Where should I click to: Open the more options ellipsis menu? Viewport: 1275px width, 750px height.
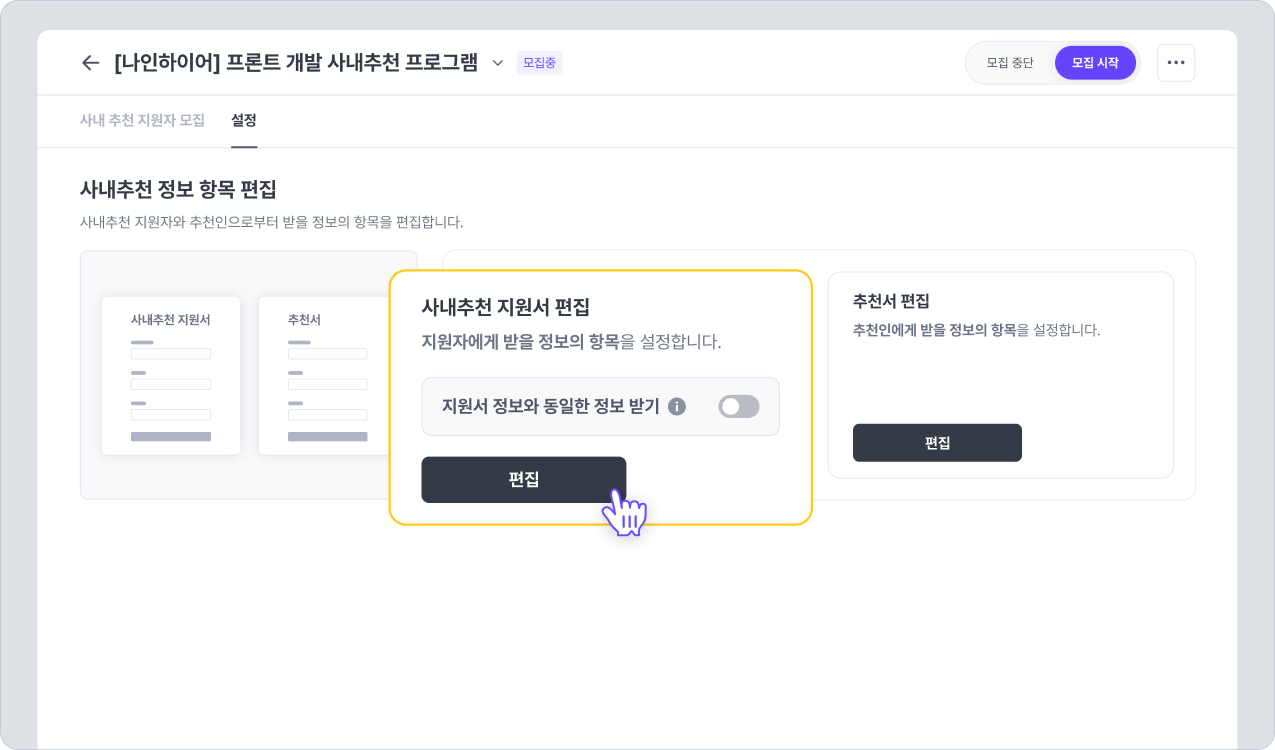[x=1175, y=63]
